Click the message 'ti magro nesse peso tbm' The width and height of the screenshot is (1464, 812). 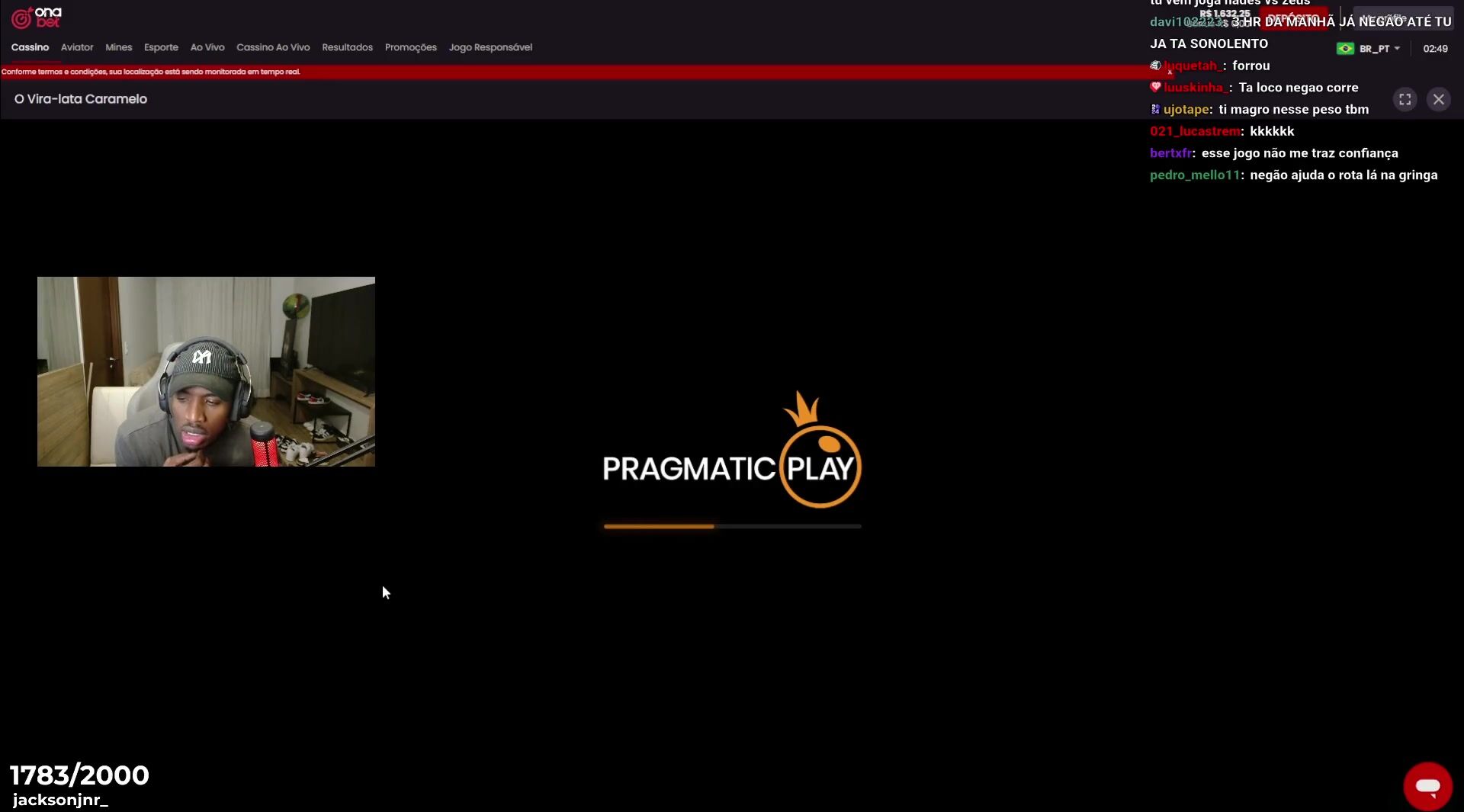pyautogui.click(x=1293, y=110)
